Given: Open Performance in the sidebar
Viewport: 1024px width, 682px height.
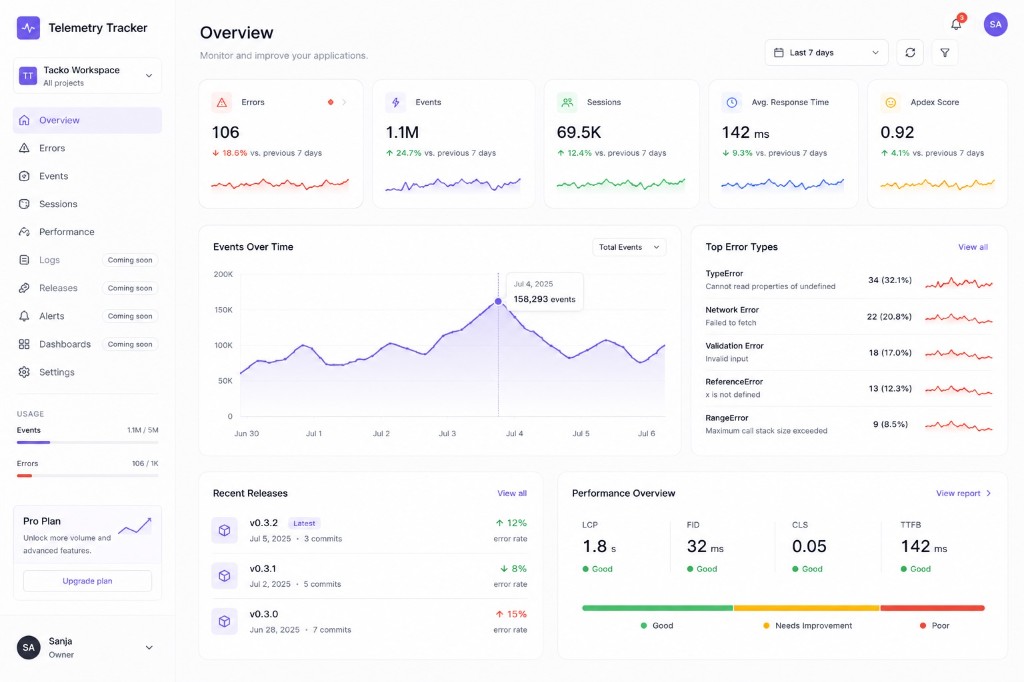Looking at the screenshot, I should click(x=87, y=232).
